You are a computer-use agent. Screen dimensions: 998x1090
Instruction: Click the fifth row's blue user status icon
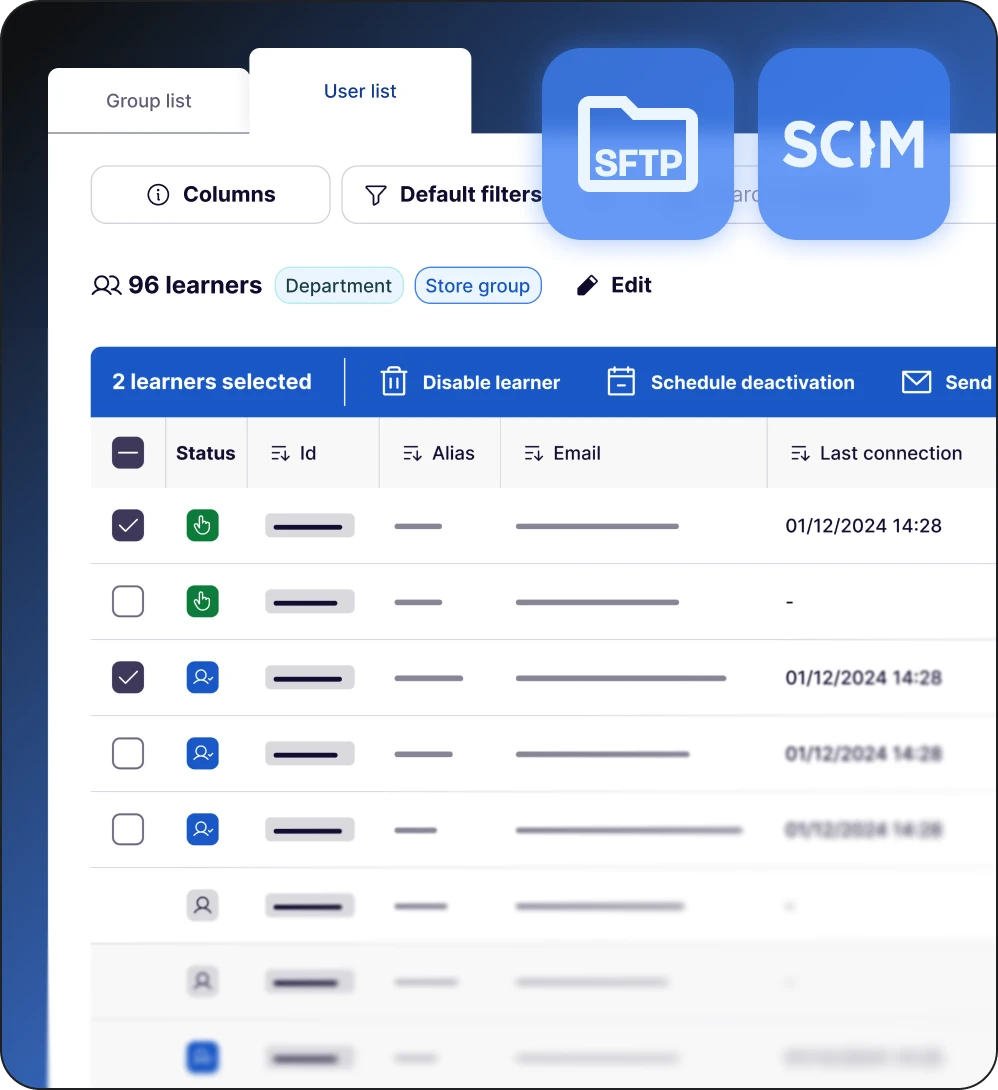202,829
